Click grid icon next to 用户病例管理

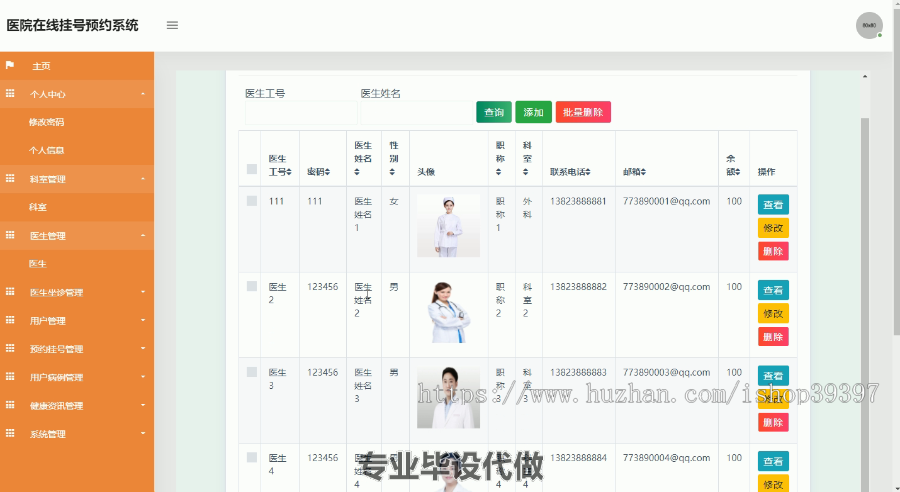10,377
